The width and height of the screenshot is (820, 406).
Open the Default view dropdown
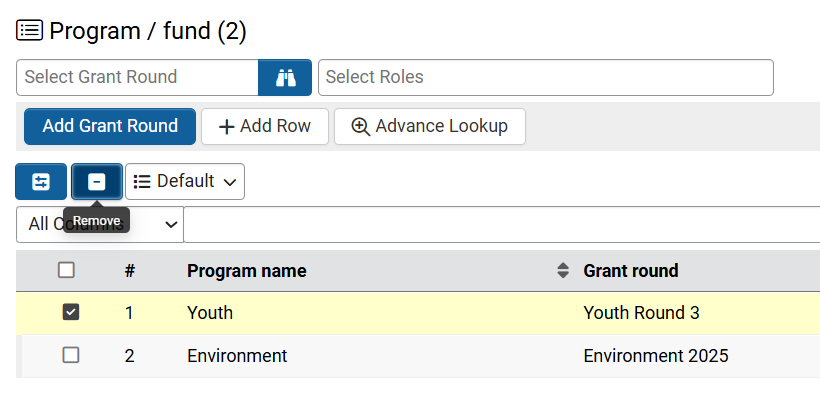(185, 182)
